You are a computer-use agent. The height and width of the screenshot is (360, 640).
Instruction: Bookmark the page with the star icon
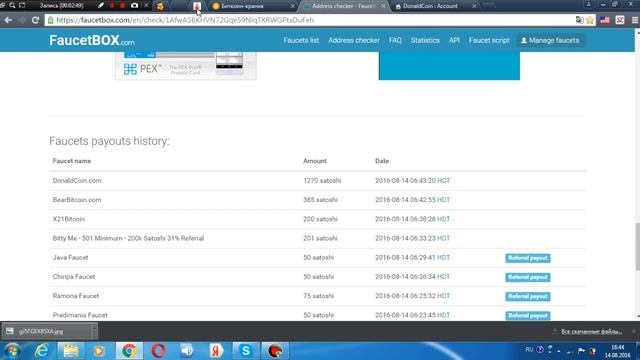[x=590, y=20]
